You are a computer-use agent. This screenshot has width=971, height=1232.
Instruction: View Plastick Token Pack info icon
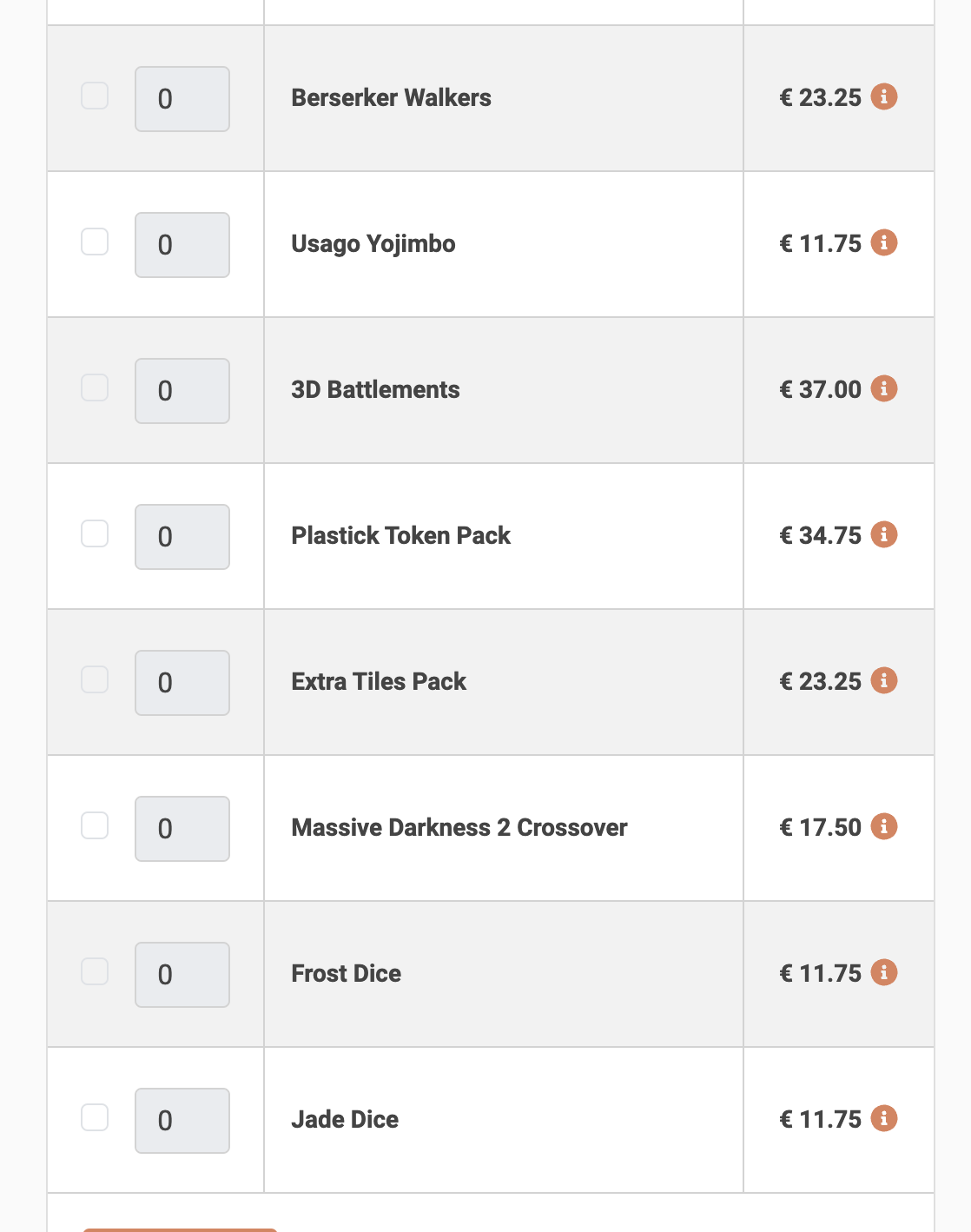[884, 534]
